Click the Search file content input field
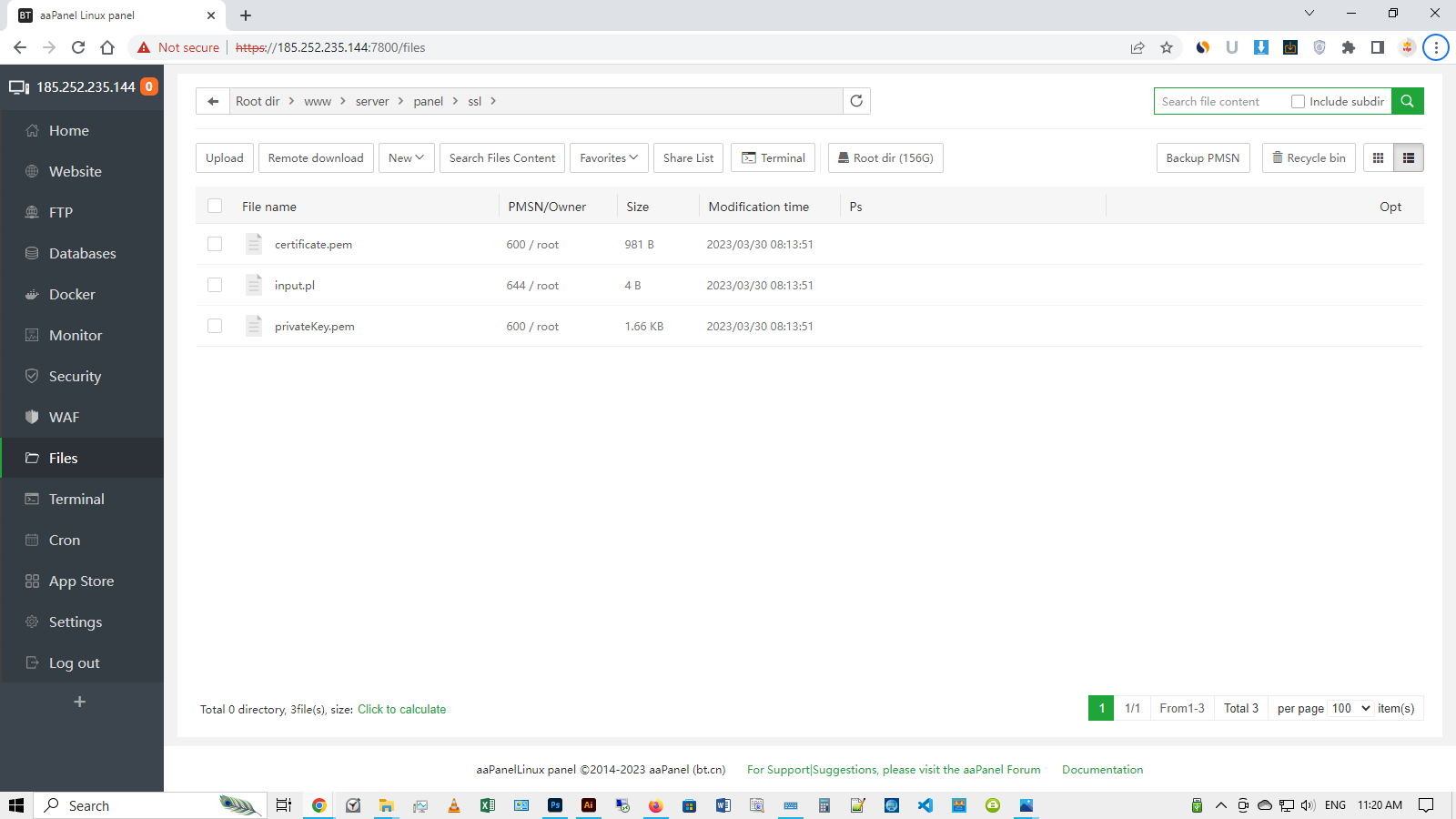The image size is (1456, 819). point(1219,102)
